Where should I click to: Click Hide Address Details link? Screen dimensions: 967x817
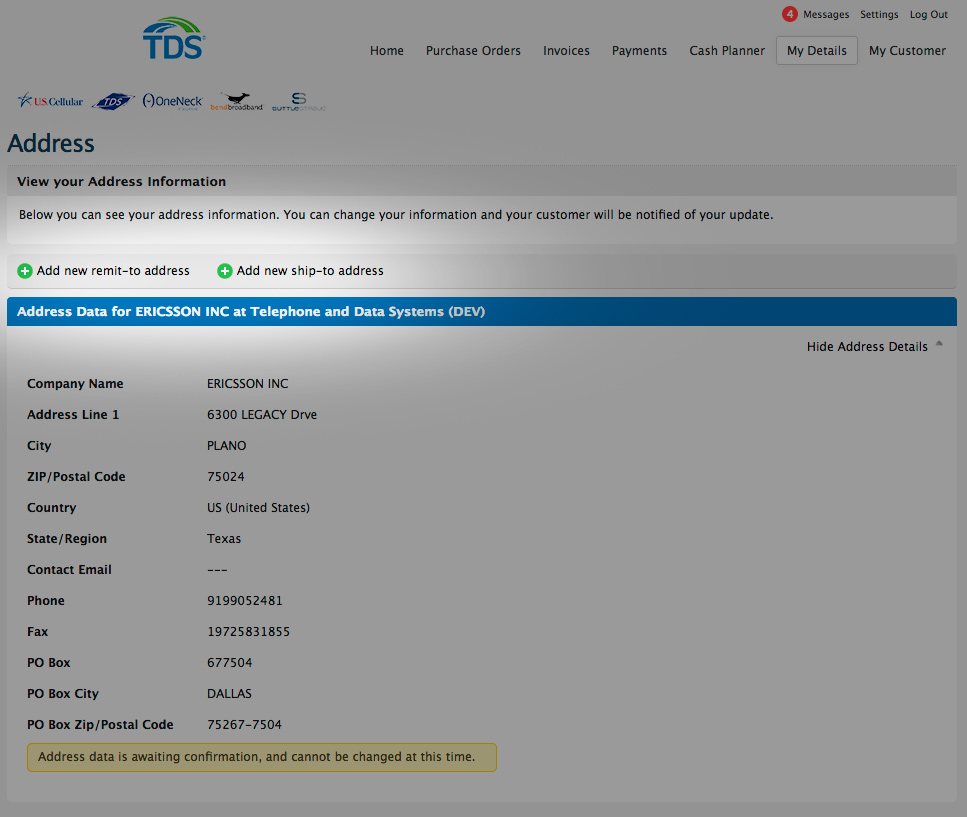pyautogui.click(x=867, y=347)
